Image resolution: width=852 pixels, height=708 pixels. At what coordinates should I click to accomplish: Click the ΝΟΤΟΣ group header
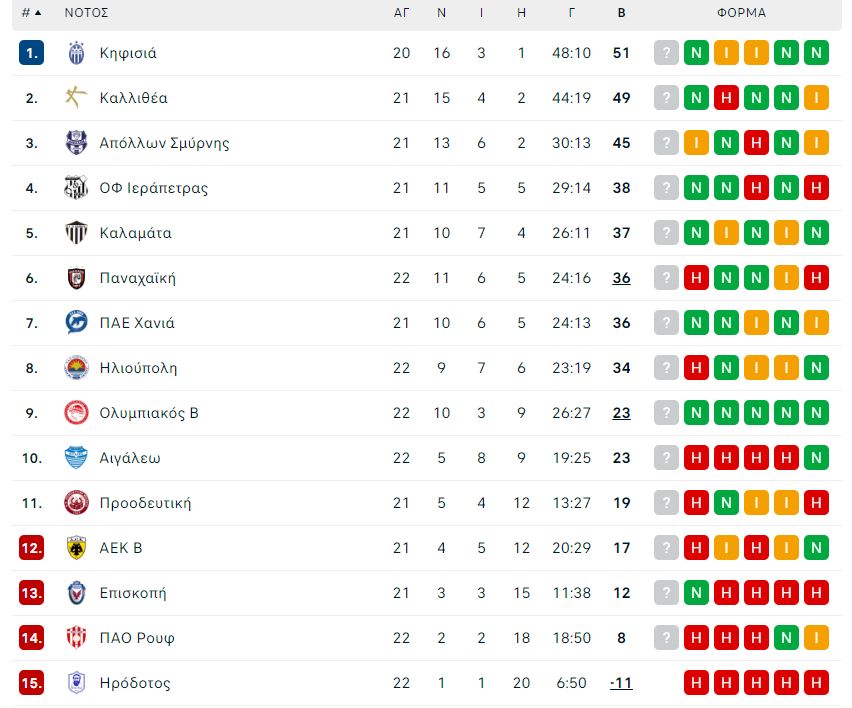(86, 12)
